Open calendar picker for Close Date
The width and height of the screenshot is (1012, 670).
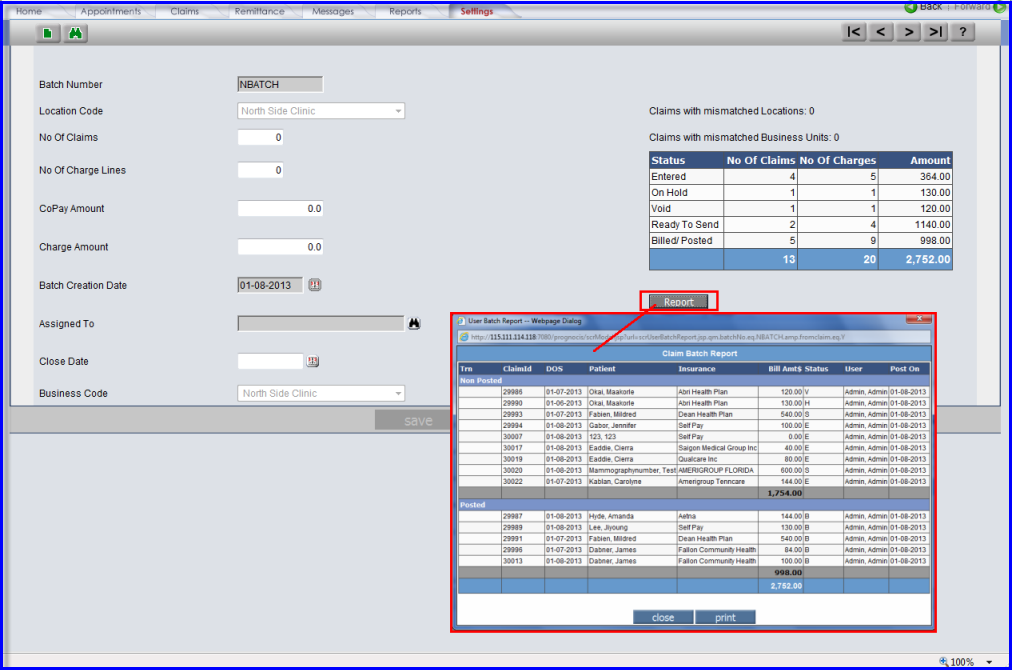(312, 361)
